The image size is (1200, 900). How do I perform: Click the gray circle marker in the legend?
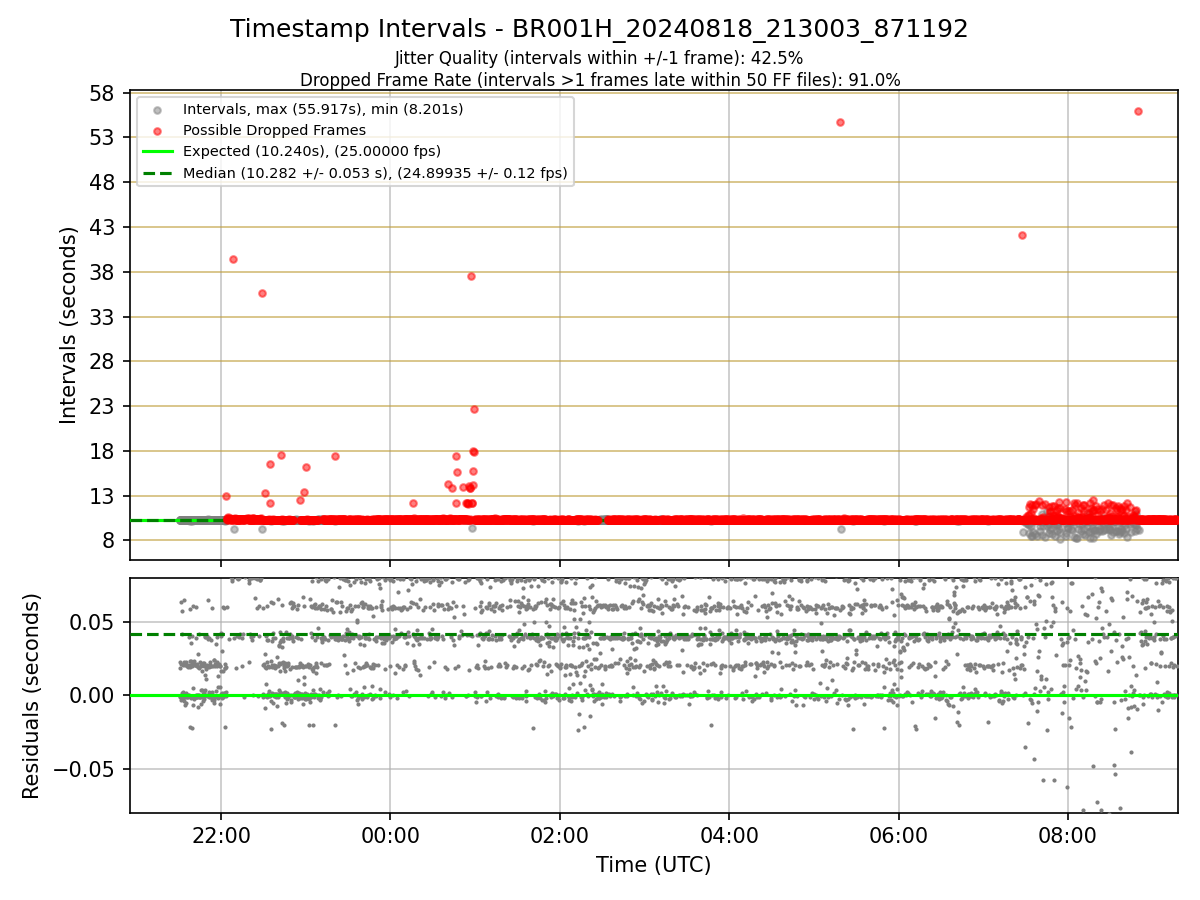click(157, 110)
